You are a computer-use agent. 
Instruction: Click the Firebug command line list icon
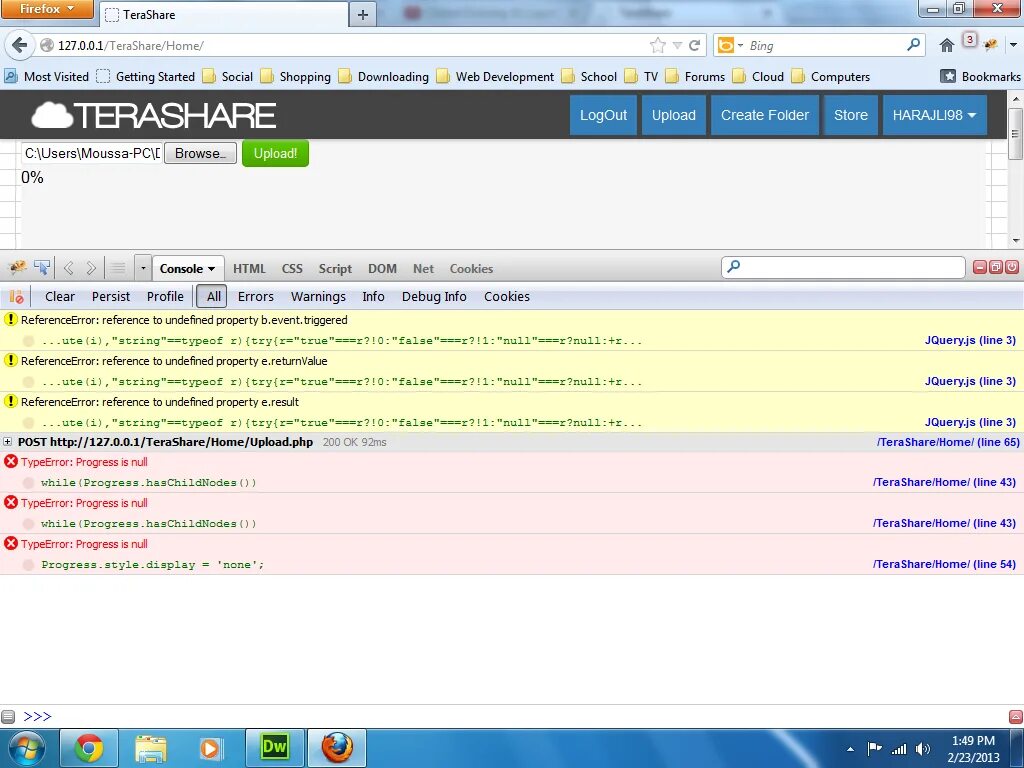118,268
